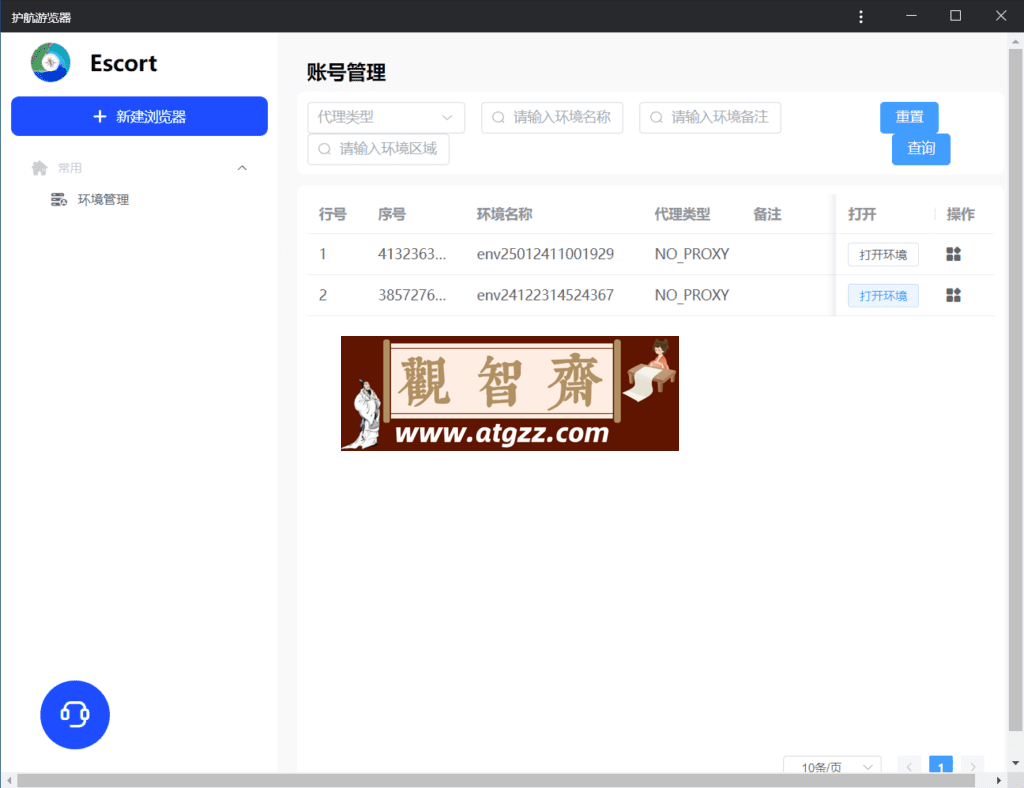Go to page 1 in pagination

(x=940, y=766)
